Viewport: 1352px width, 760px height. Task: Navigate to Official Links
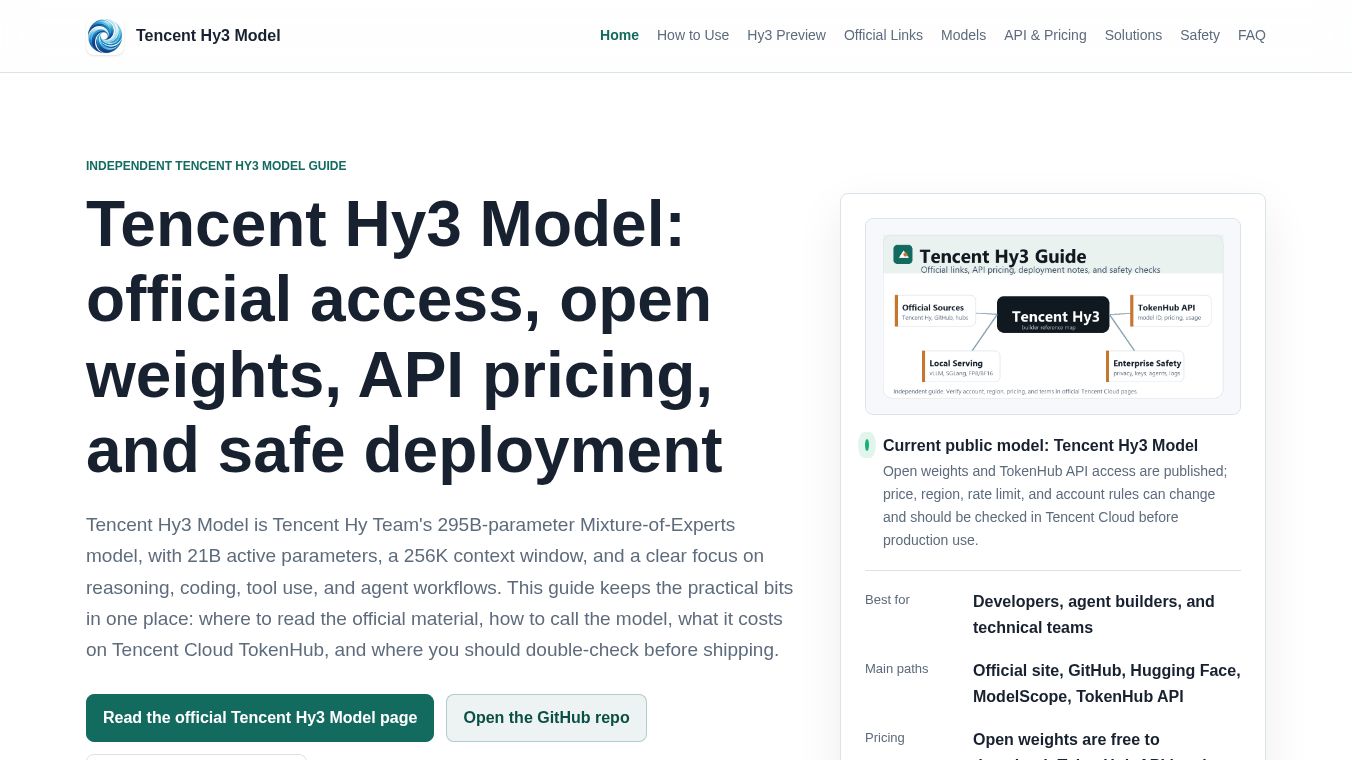pos(883,35)
